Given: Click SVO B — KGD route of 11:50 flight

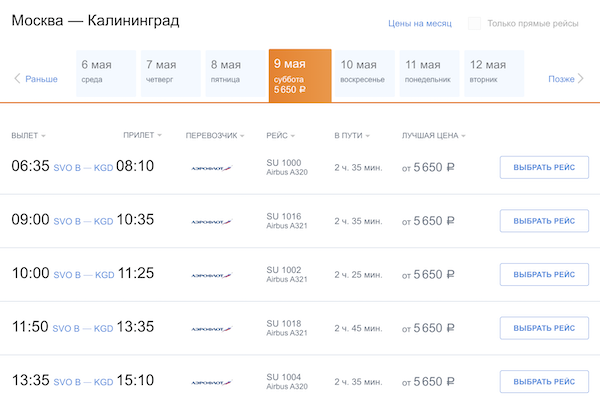Looking at the screenshot, I should tap(83, 328).
